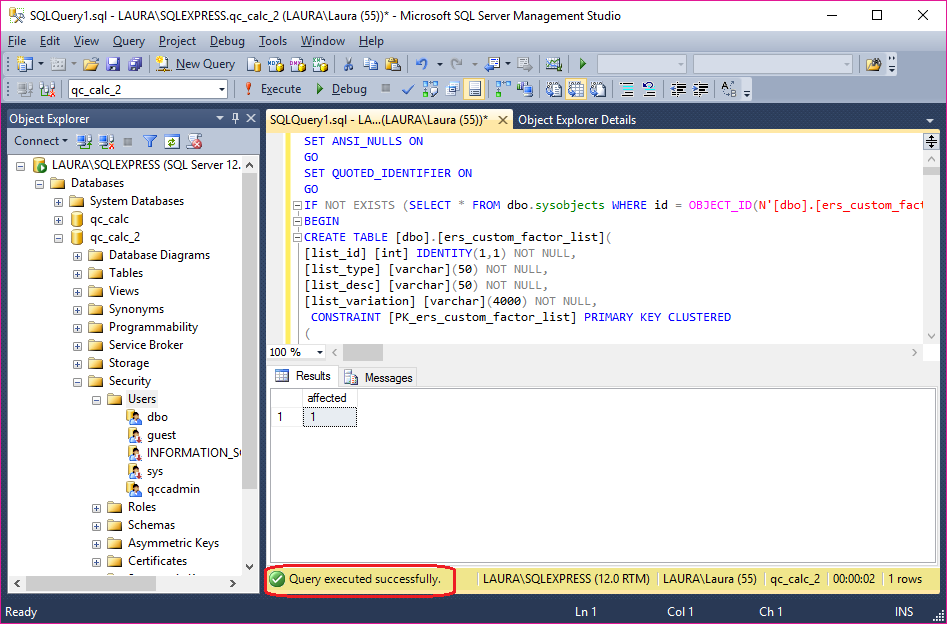Click the Change Connection icon

pos(47,89)
